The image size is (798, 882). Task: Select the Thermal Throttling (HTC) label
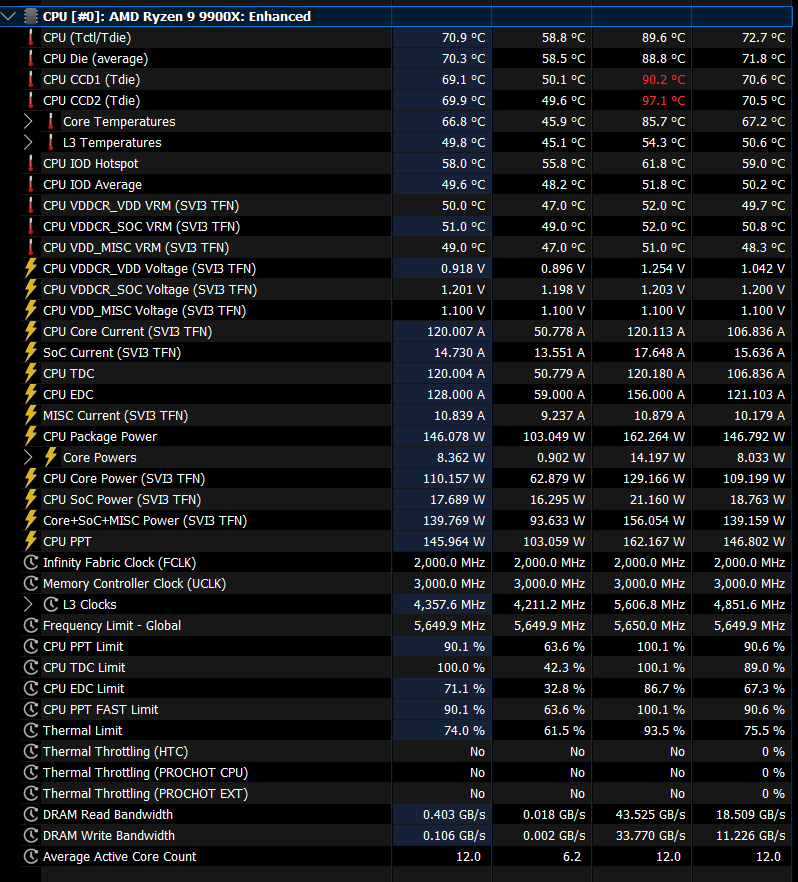click(115, 752)
